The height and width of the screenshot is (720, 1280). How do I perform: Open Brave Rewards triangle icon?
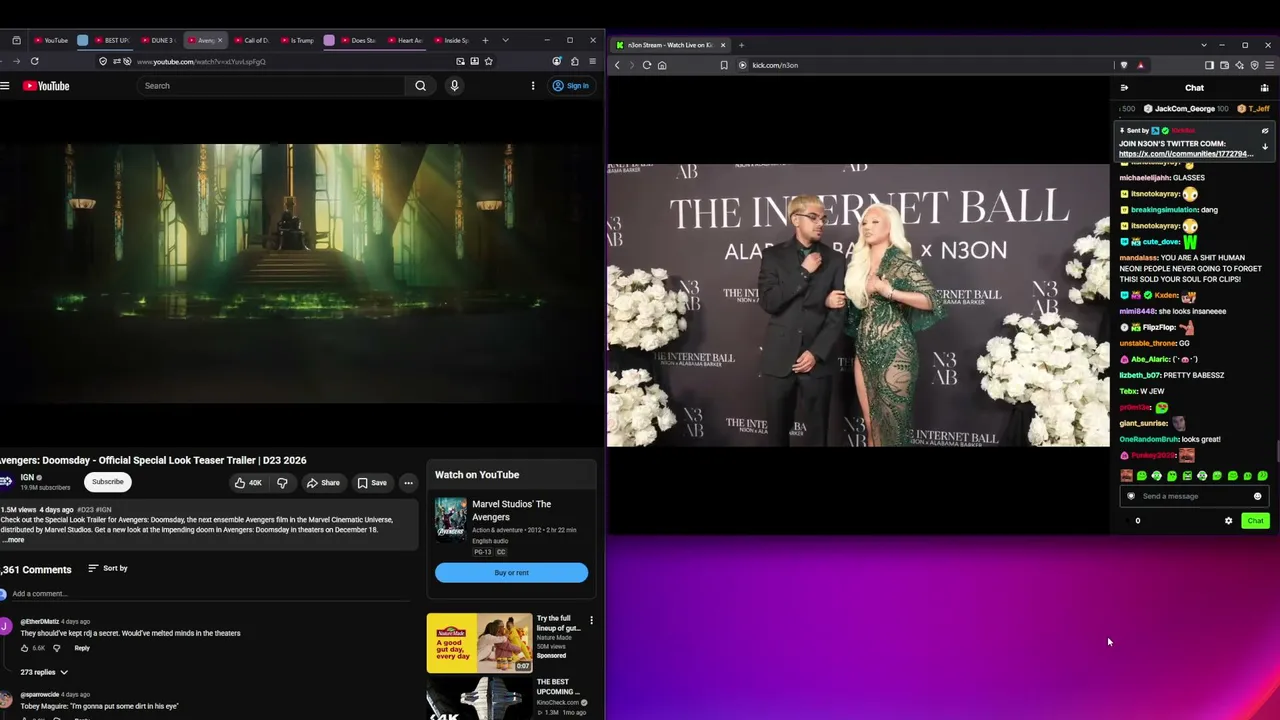pos(1140,65)
